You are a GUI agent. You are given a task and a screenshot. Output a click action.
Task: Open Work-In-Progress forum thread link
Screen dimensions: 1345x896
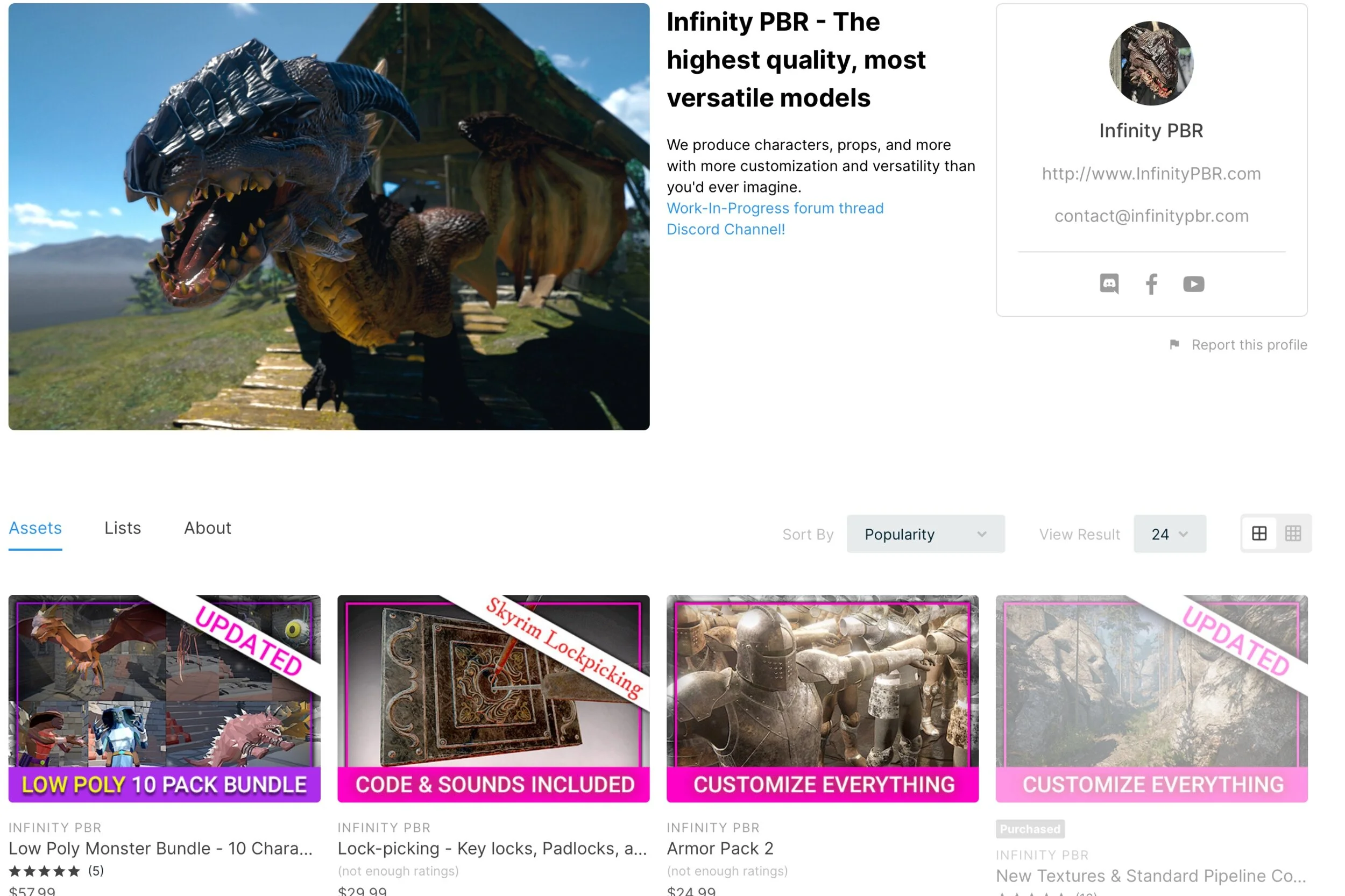coord(775,208)
